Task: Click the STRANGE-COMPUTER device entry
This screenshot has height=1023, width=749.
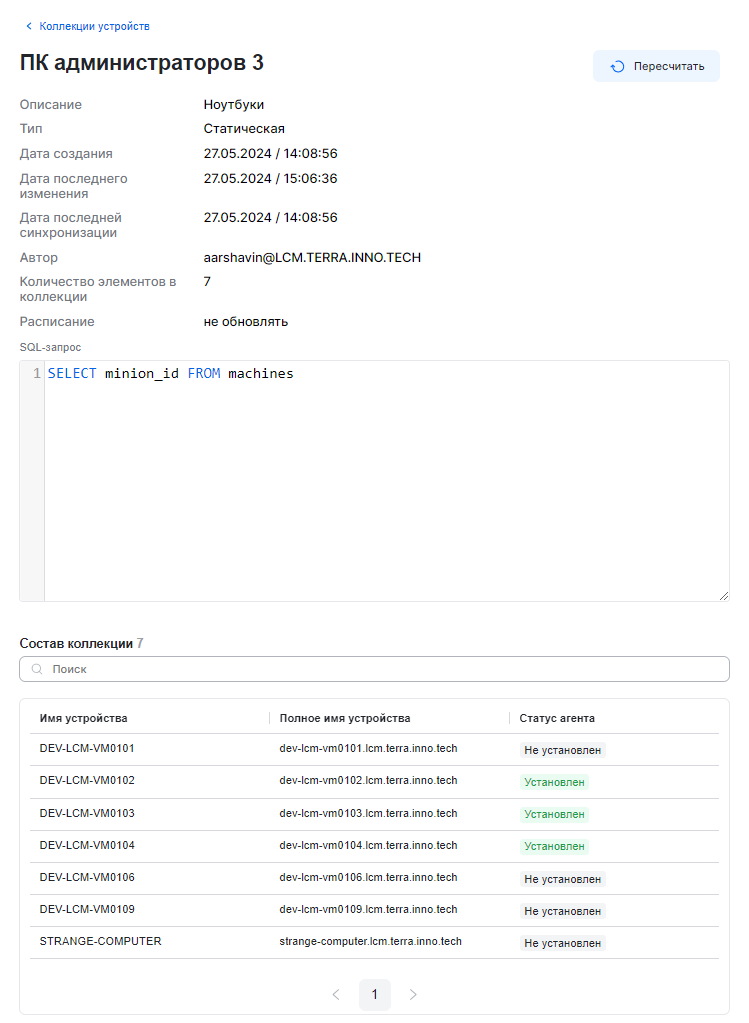Action: tap(100, 942)
